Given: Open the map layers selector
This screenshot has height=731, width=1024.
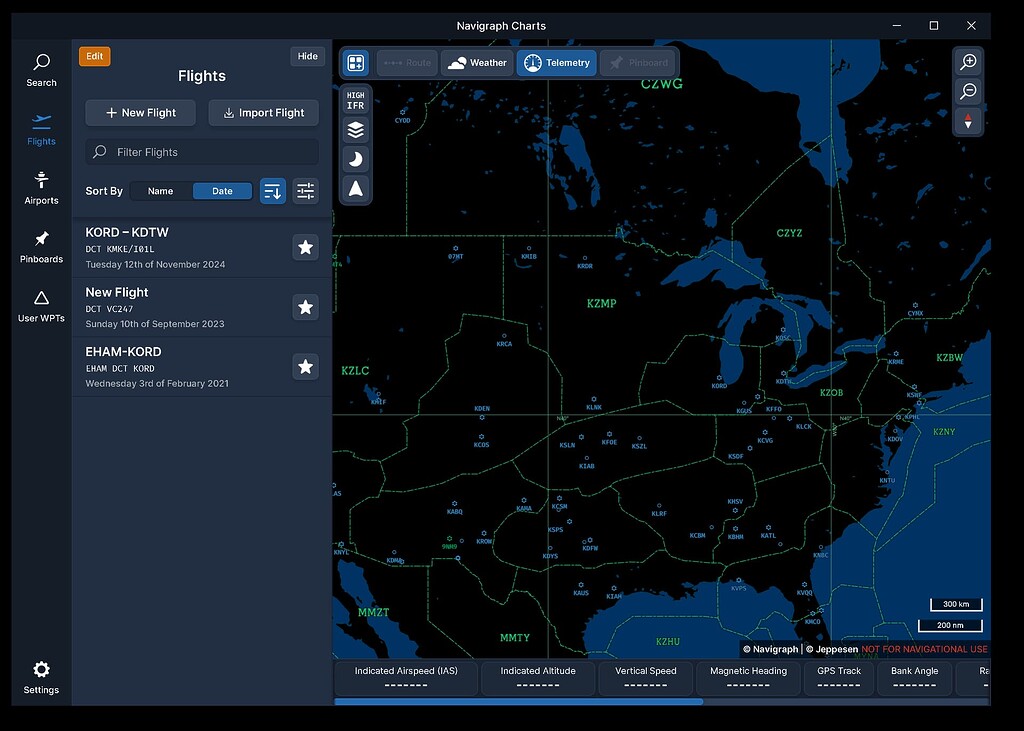Looking at the screenshot, I should click(x=355, y=129).
